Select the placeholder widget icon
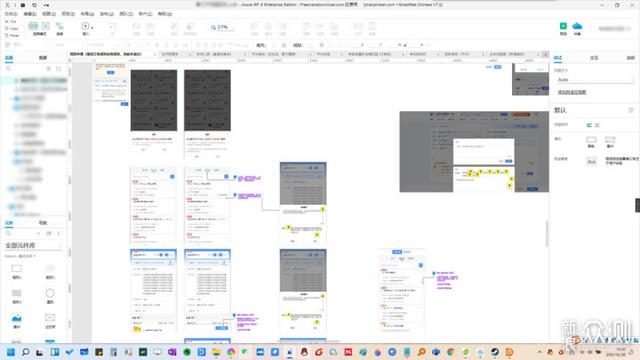Image resolution: width=640 pixels, height=360 pixels. (x=50, y=318)
